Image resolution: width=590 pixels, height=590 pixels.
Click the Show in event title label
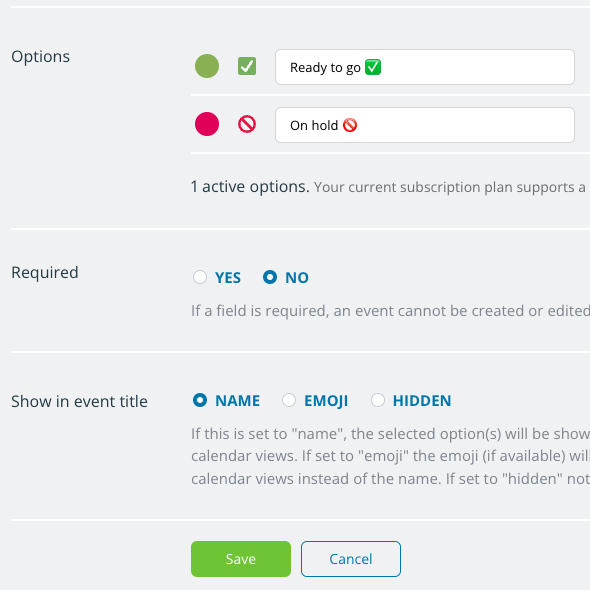[79, 401]
